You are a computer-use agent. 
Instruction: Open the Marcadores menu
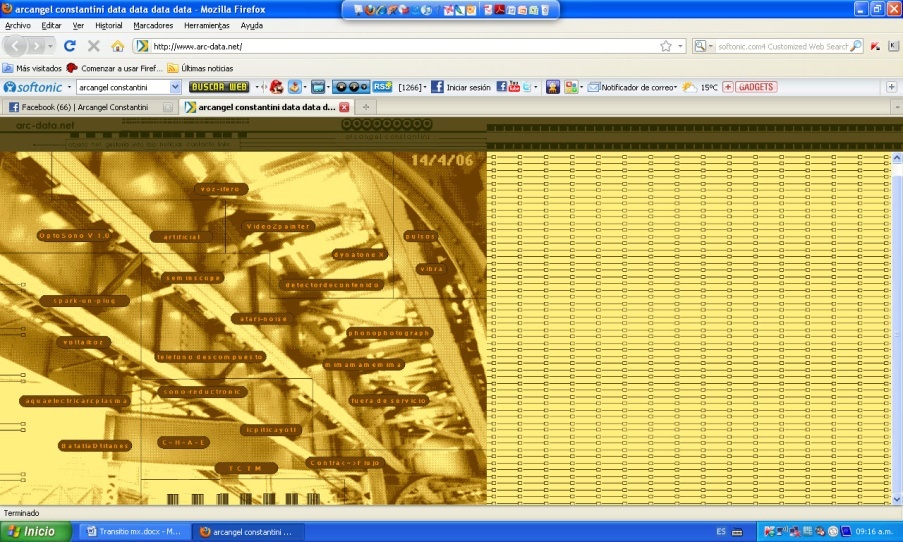153,25
